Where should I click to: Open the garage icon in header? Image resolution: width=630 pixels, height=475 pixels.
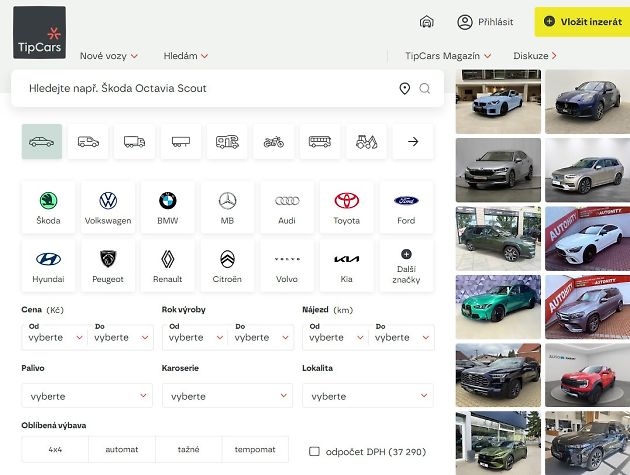(x=427, y=22)
